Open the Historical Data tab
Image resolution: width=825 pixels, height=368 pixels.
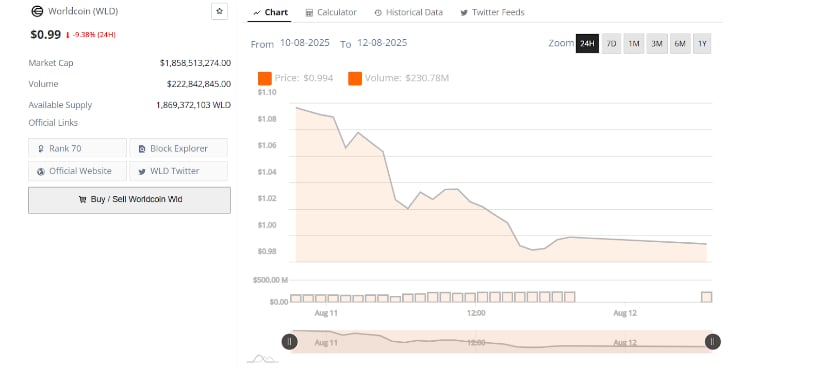point(409,12)
